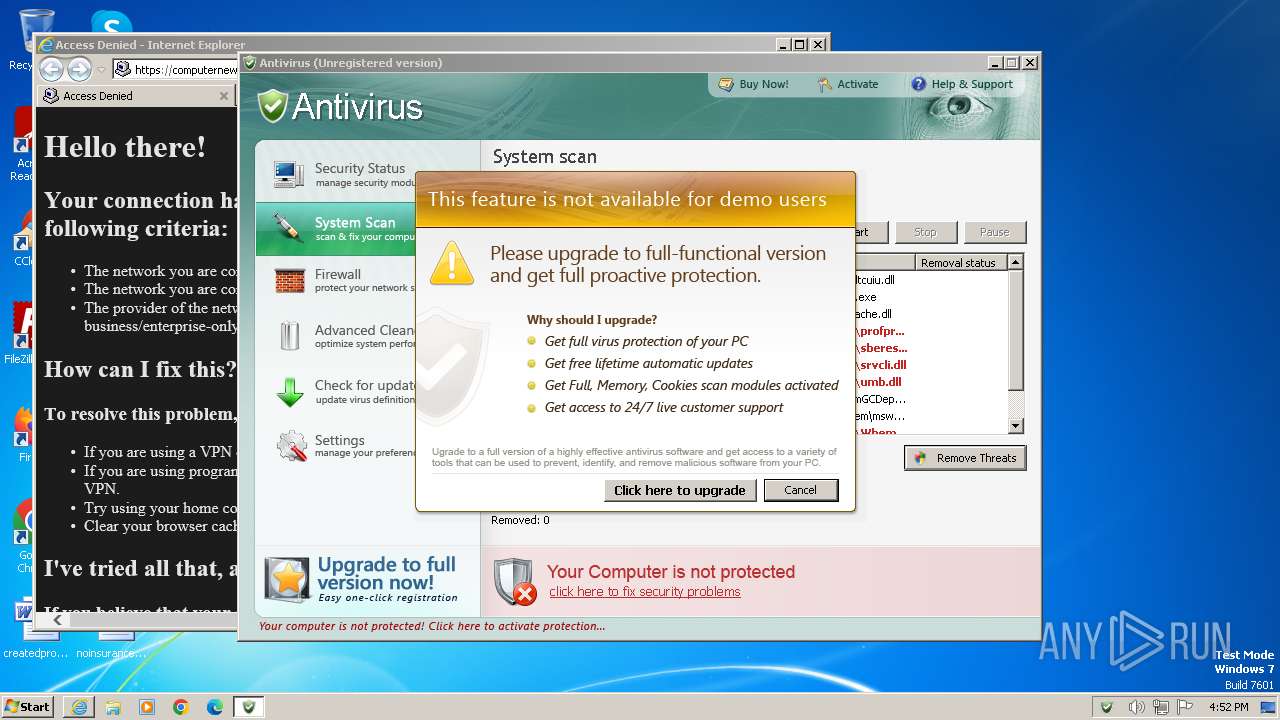Open Help & Support in antivirus header
Screen dimensions: 1280x720
pos(962,84)
